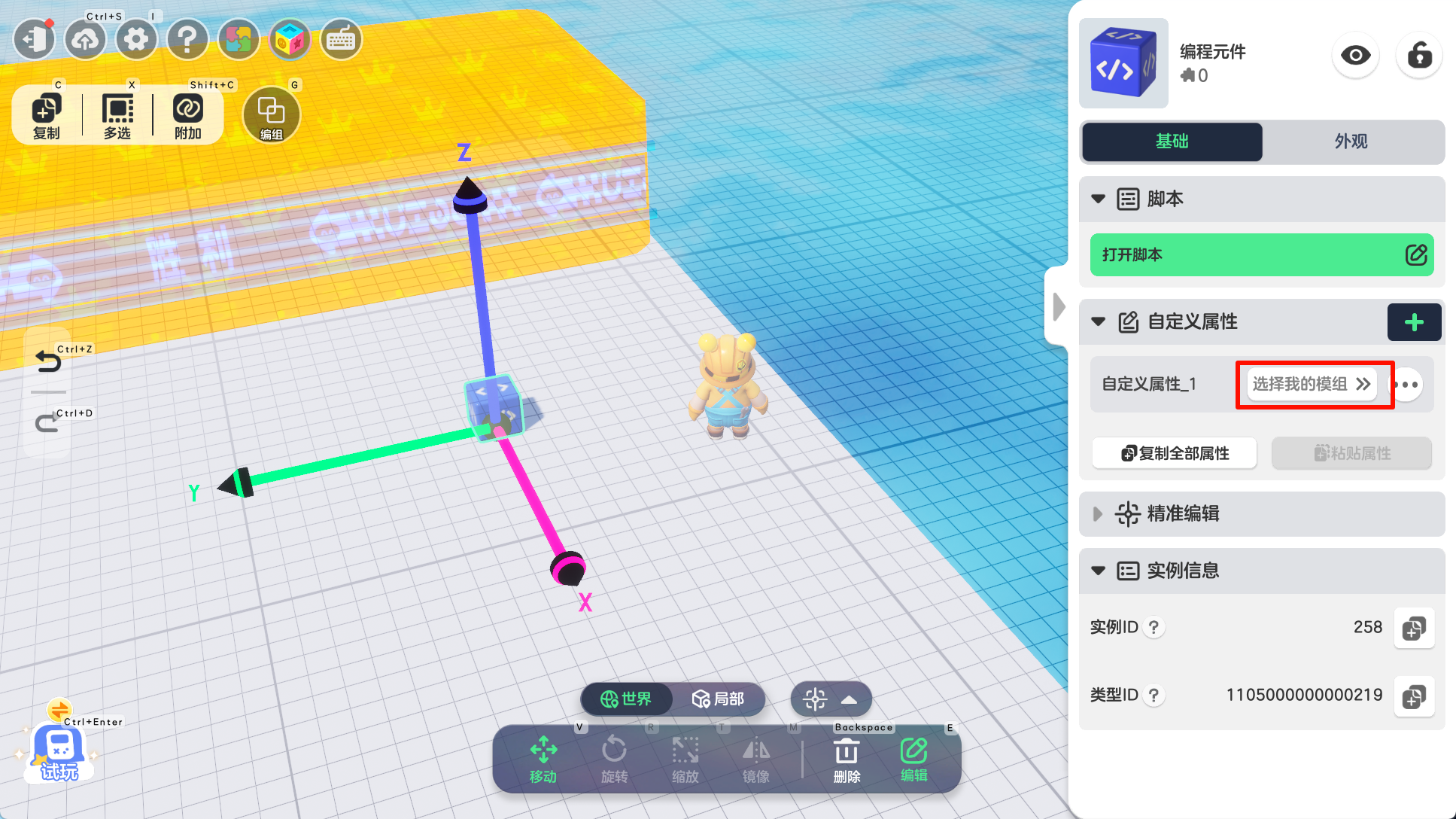Collapse the 脚本 script section

pyautogui.click(x=1099, y=199)
